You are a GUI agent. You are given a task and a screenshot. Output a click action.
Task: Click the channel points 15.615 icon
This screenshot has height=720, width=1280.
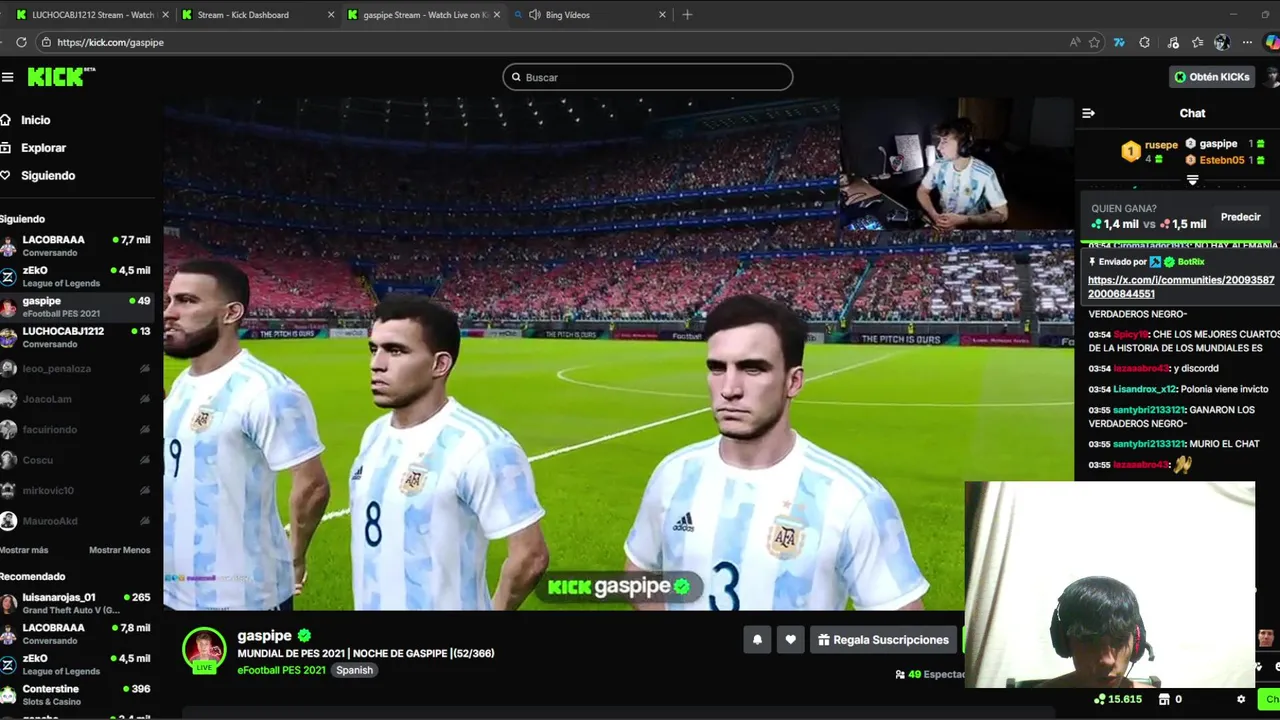point(1100,699)
